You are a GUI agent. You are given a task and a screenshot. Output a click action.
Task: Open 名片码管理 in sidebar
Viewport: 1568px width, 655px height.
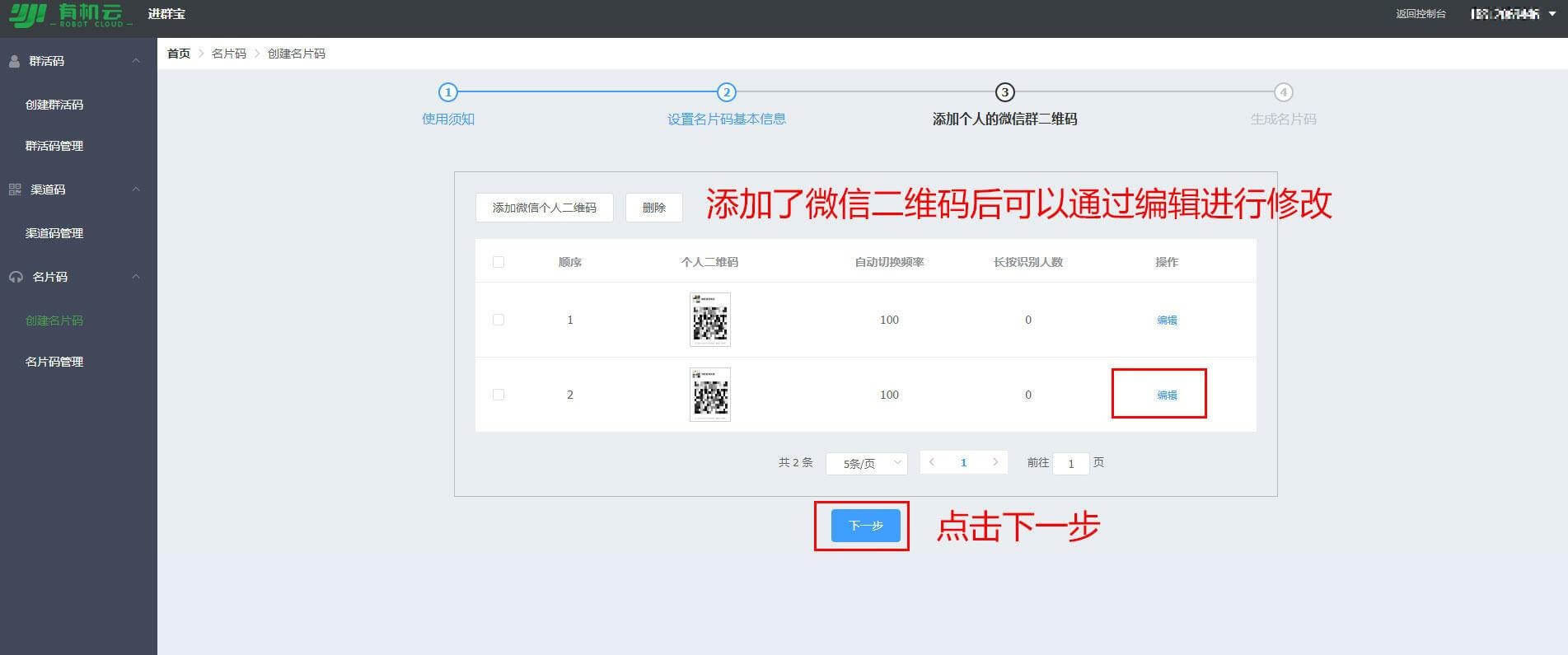coord(54,362)
